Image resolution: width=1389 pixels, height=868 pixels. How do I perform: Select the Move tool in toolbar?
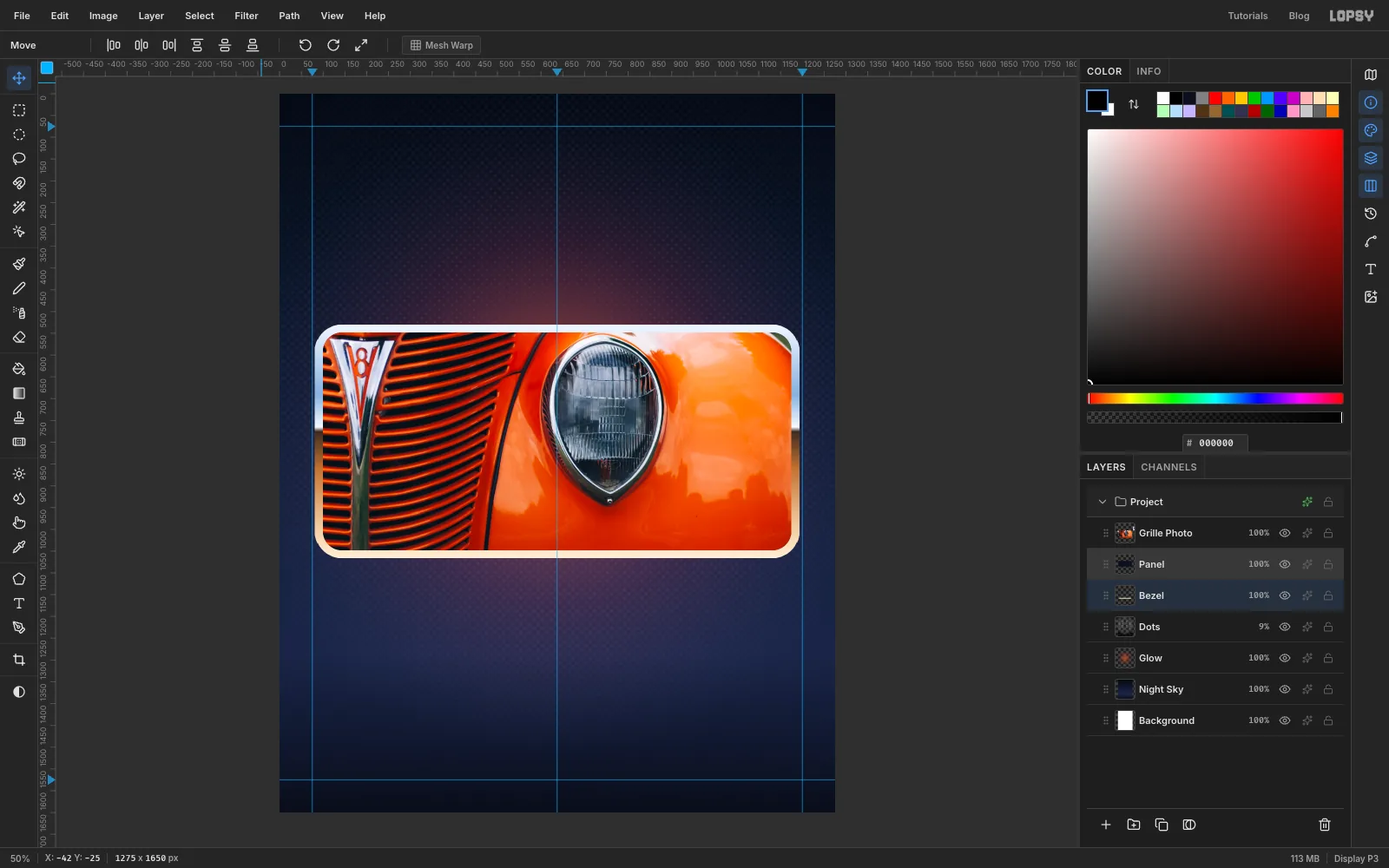pos(19,78)
